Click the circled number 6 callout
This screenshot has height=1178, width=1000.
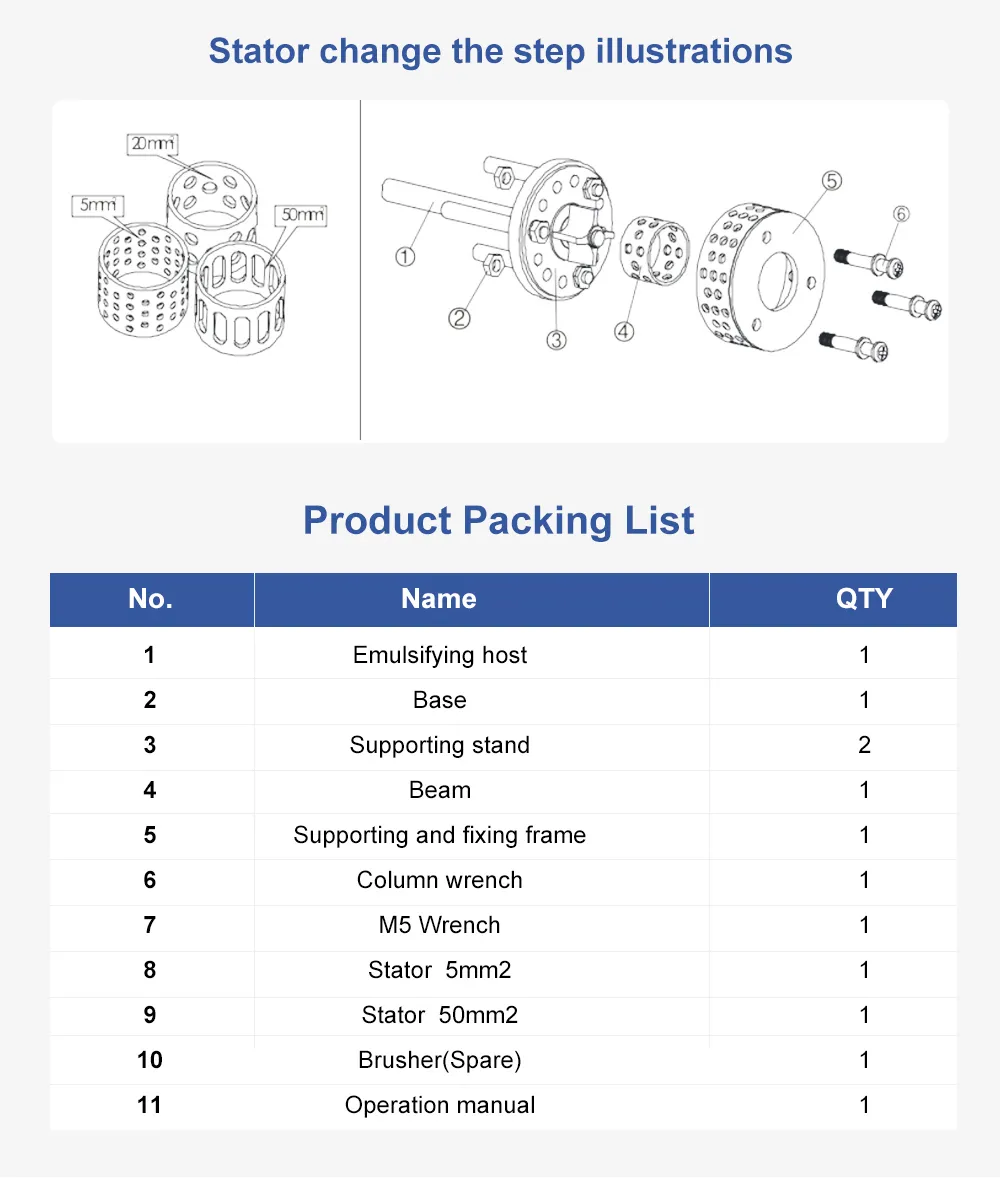point(901,214)
